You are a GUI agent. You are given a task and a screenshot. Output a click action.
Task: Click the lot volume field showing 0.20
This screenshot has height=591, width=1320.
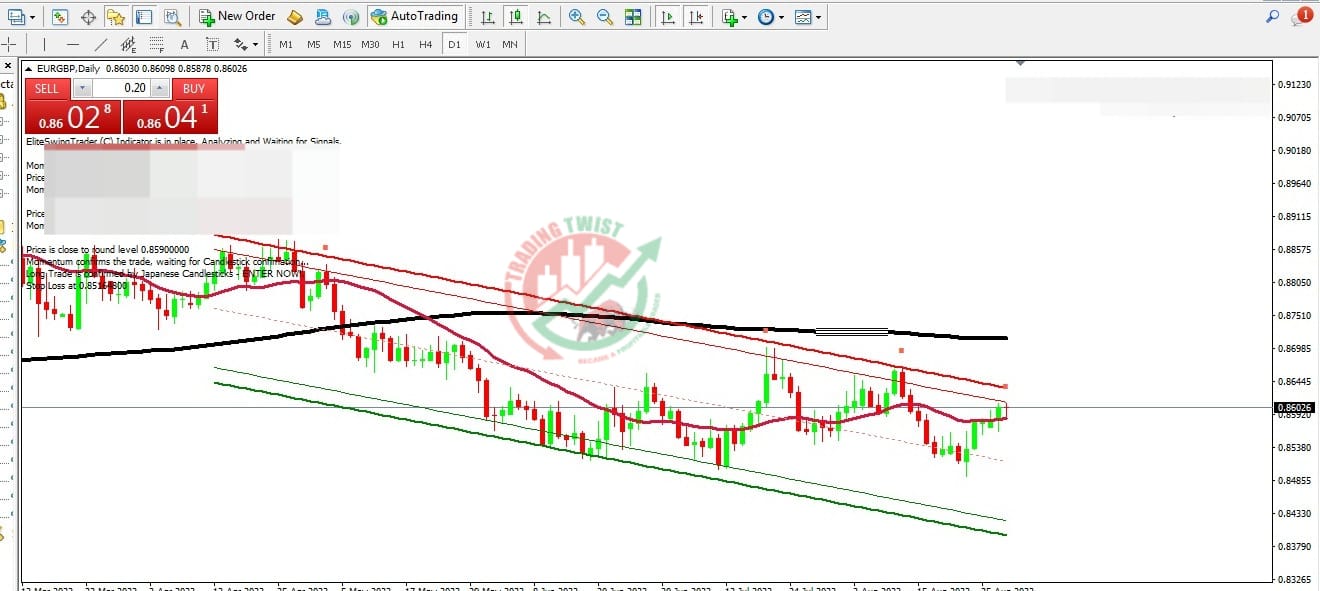tap(120, 88)
